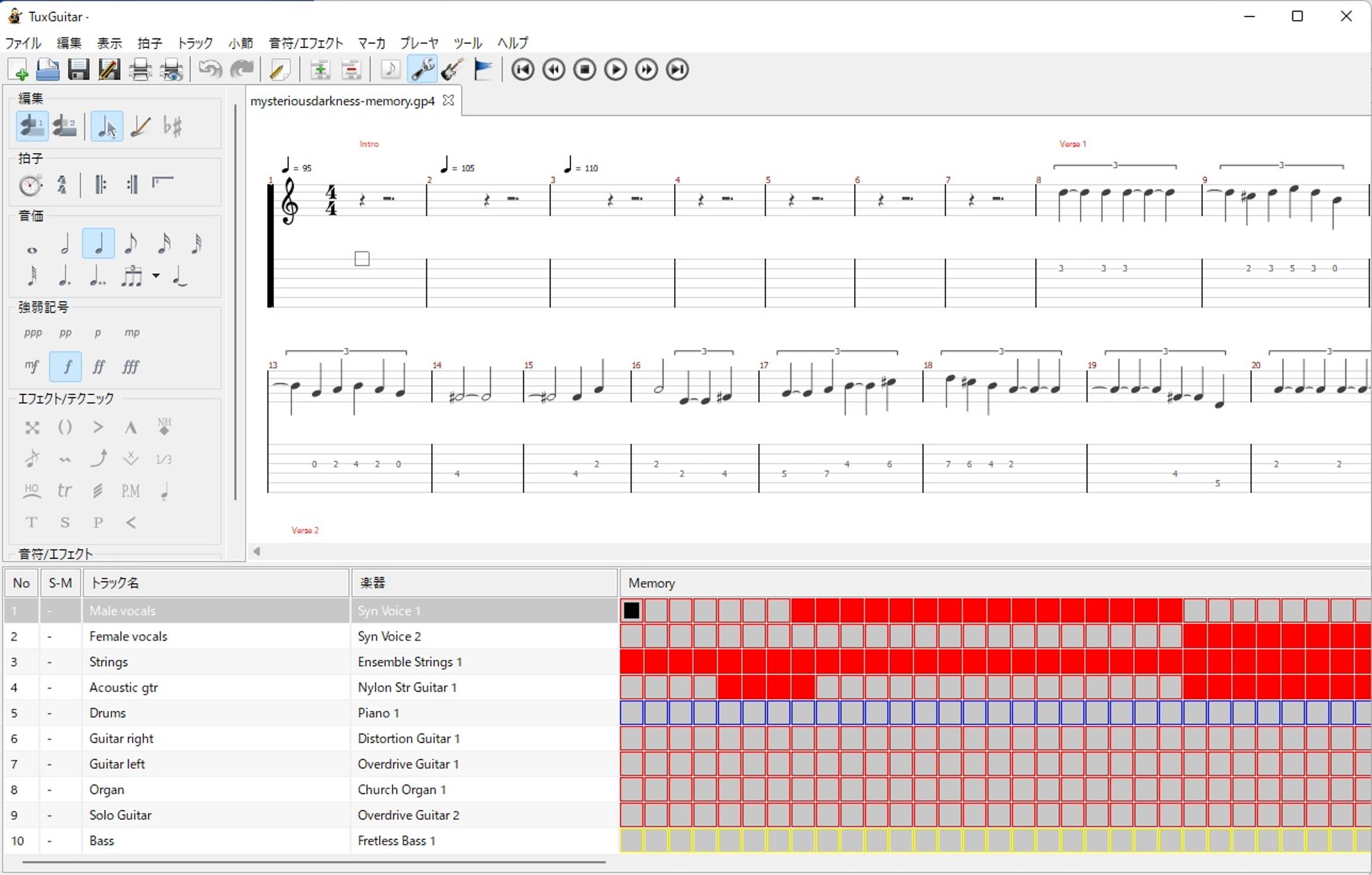Image resolution: width=1372 pixels, height=875 pixels.
Task: Open the 音符/エフェクト menu
Action: [x=306, y=43]
